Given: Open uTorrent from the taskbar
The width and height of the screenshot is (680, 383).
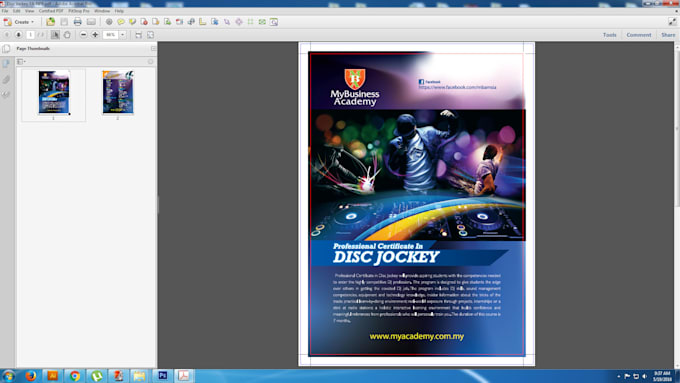Looking at the screenshot, I should 96,376.
